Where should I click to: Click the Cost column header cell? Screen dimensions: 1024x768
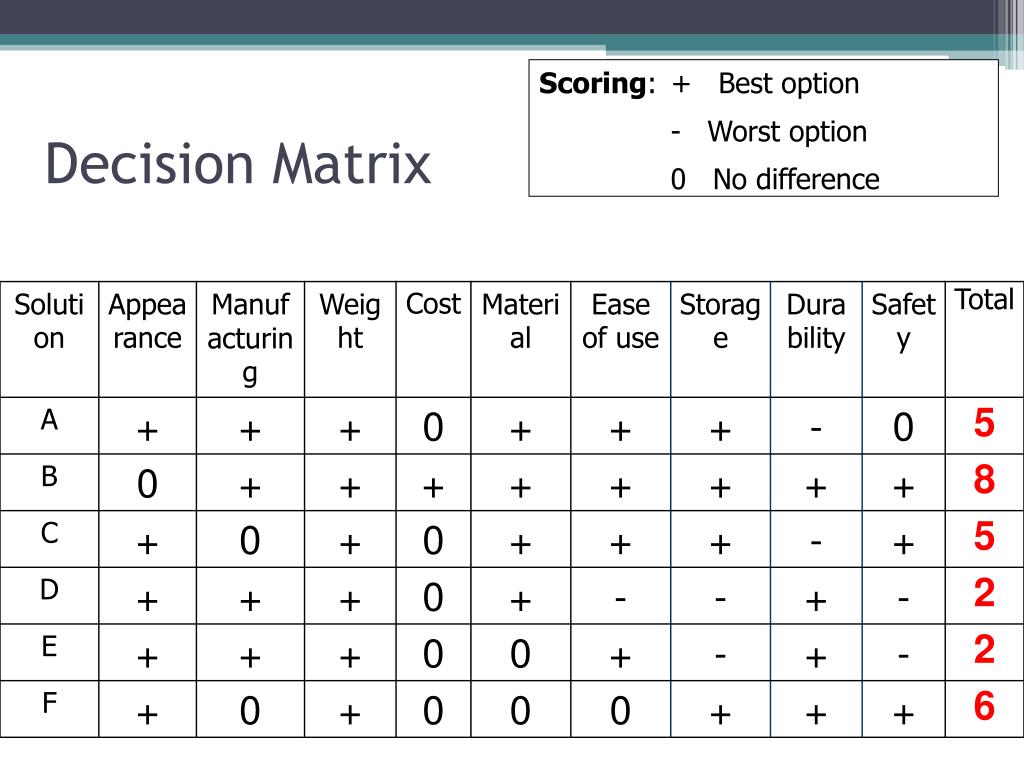click(433, 340)
